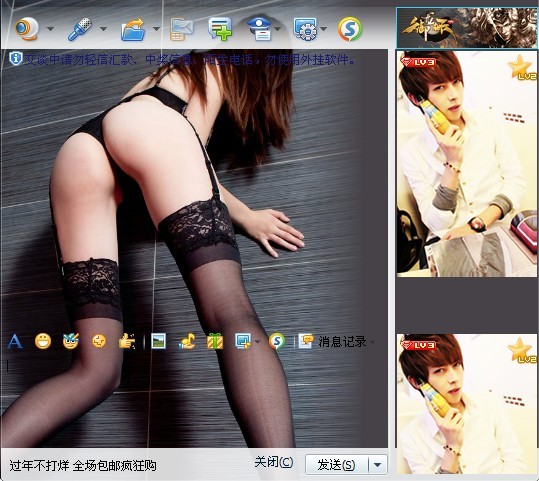Click the lower own avatar photo
539x481 pixels.
[466, 404]
